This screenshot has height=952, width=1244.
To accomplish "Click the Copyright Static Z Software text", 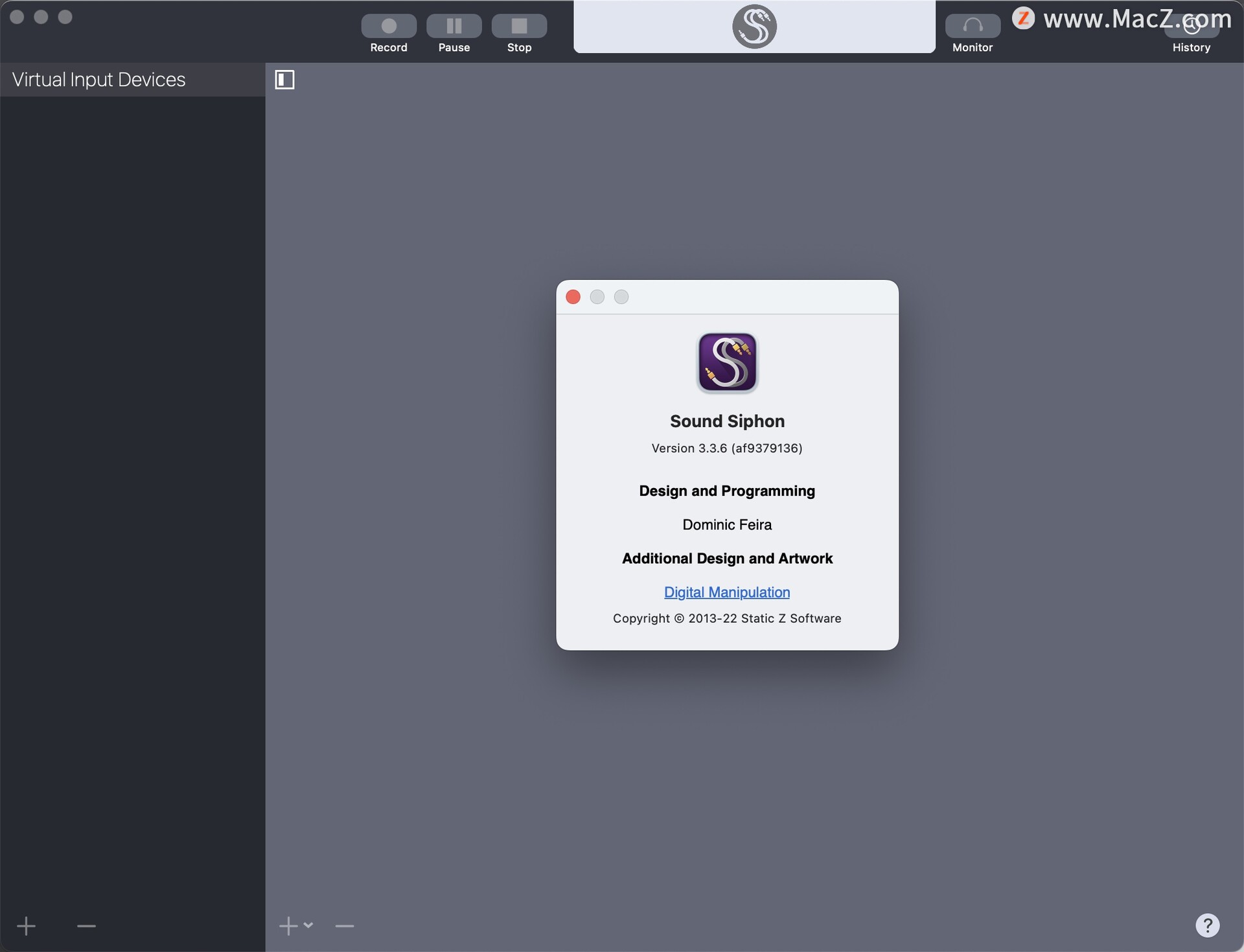I will click(727, 618).
